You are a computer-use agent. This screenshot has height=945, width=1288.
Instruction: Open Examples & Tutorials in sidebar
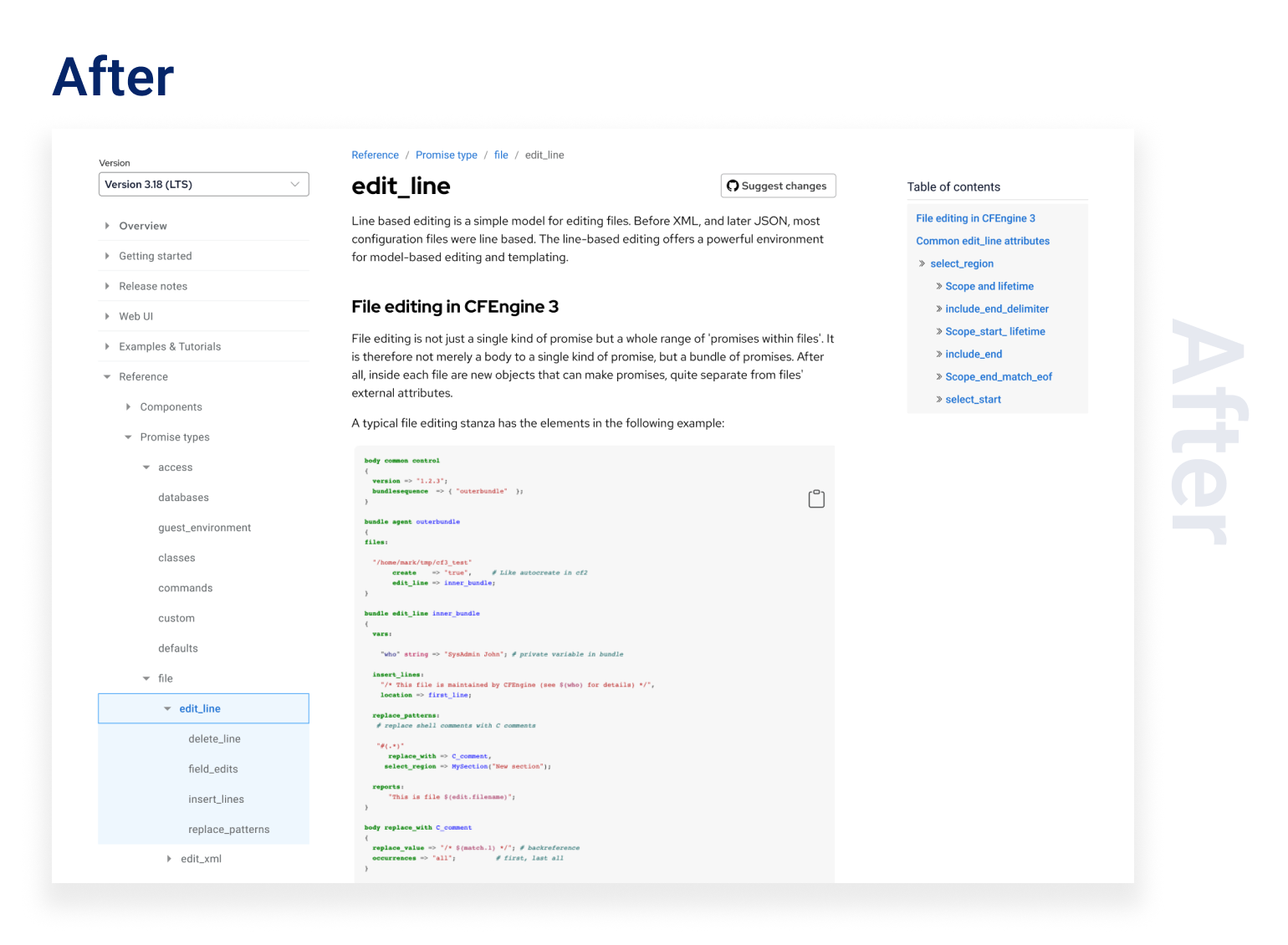click(170, 346)
